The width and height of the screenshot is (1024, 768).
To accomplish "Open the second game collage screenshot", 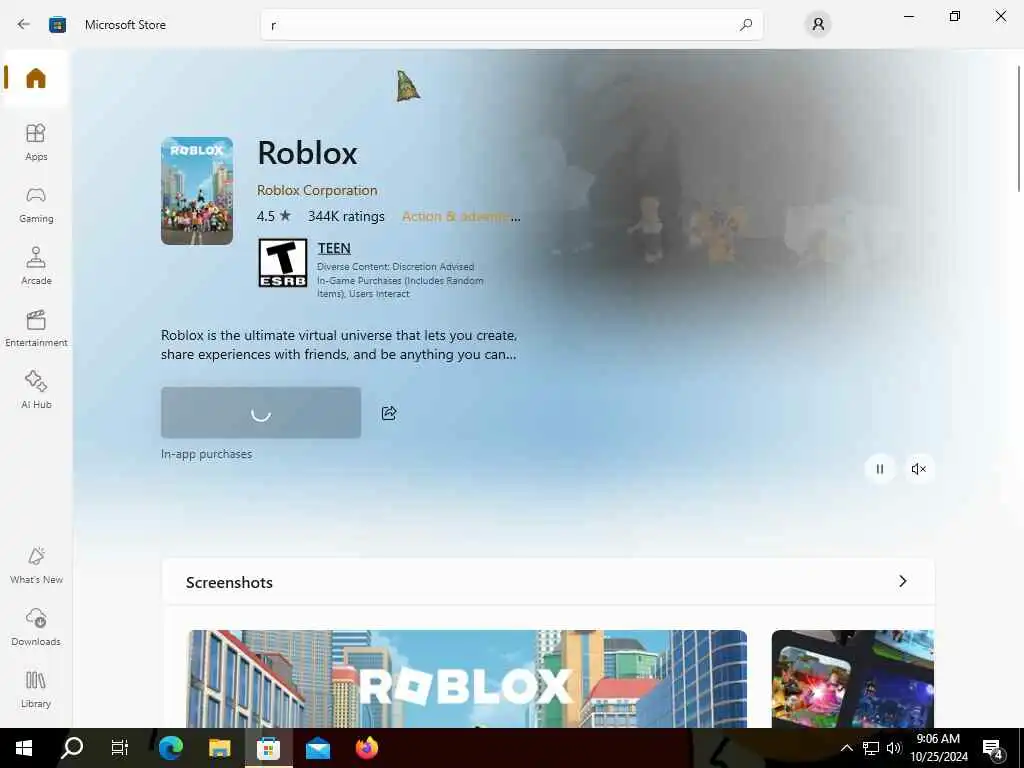I will 852,679.
